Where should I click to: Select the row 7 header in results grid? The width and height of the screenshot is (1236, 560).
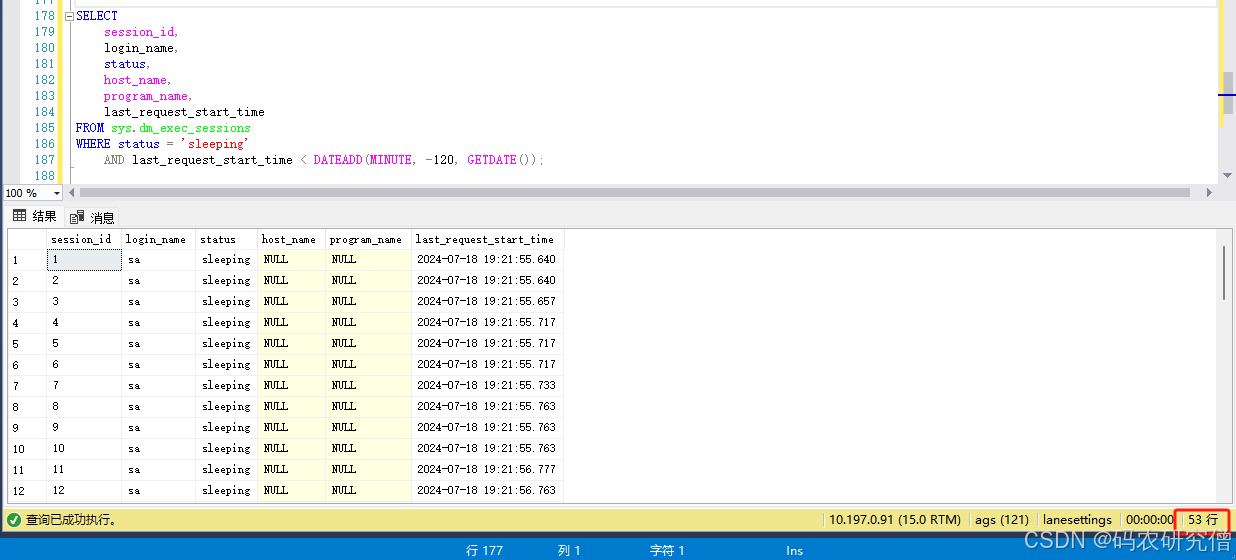(x=27, y=386)
